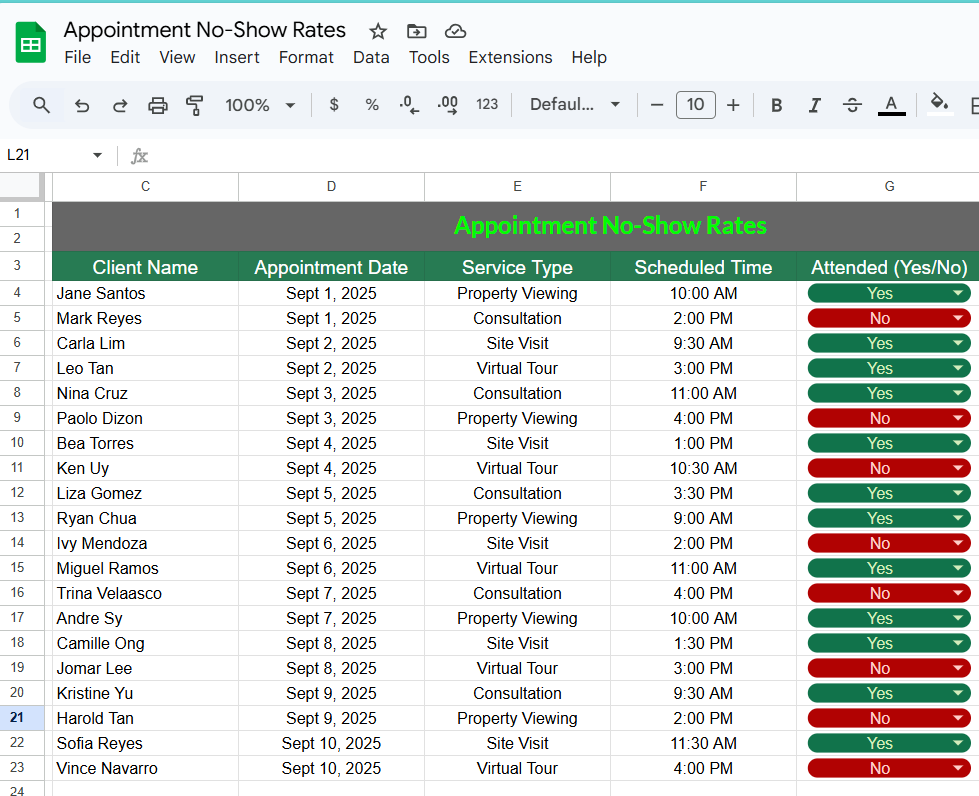This screenshot has height=796, width=979.
Task: Click the document title Appointment No-Show Rates
Action: [x=204, y=30]
